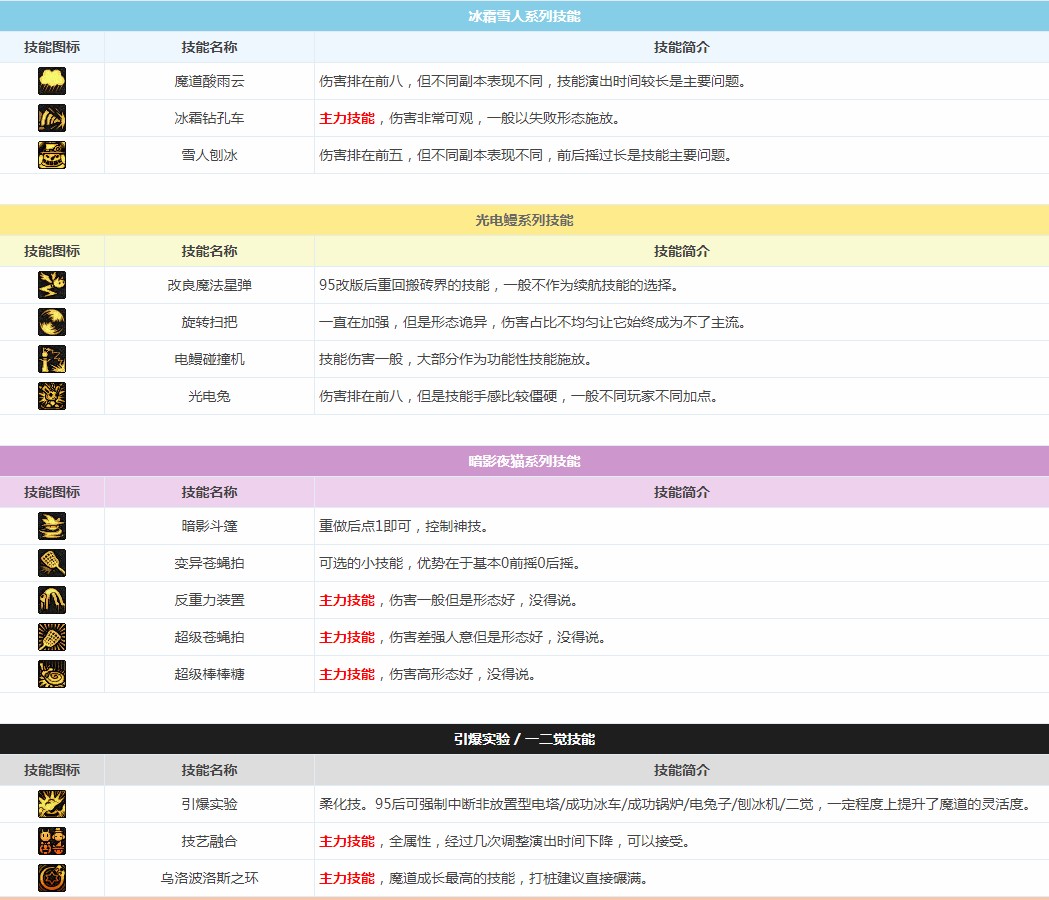
Task: Click the red 主力技能 label for 冰霜钻孔车
Action: coord(346,118)
